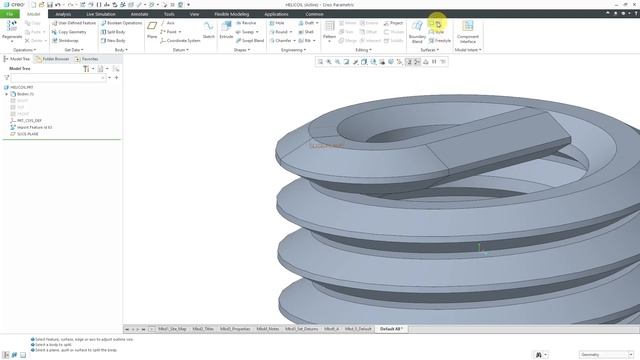Launch the Freestyle surface tool
The height and width of the screenshot is (360, 640).
(440, 40)
